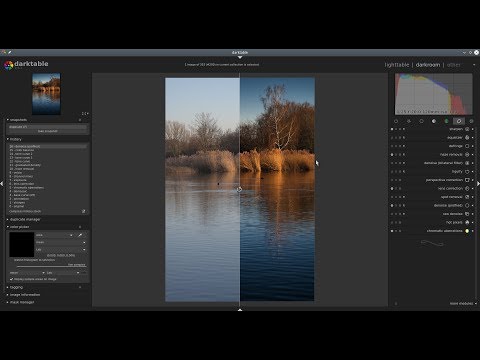Screen dimensions: 480x360
Task: Toggle the lens correction module on/off
Action: tap(392, 188)
